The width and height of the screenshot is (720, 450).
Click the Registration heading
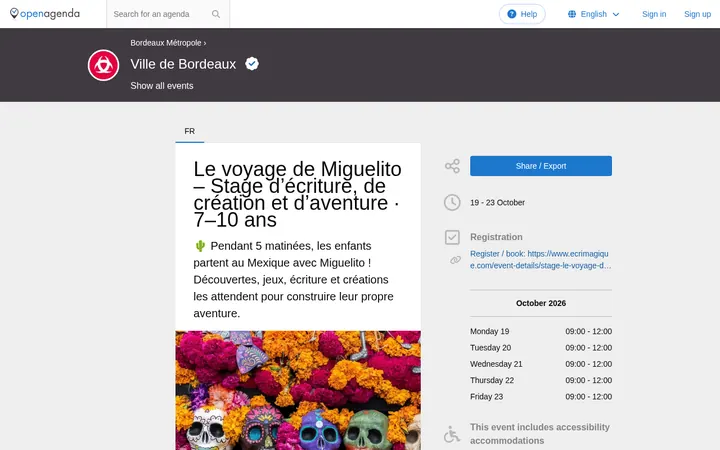click(496, 237)
